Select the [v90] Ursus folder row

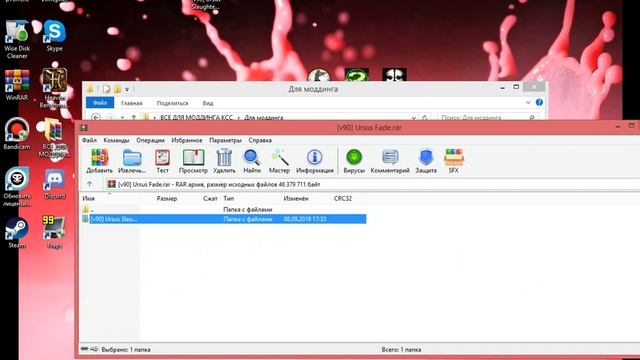point(224,219)
